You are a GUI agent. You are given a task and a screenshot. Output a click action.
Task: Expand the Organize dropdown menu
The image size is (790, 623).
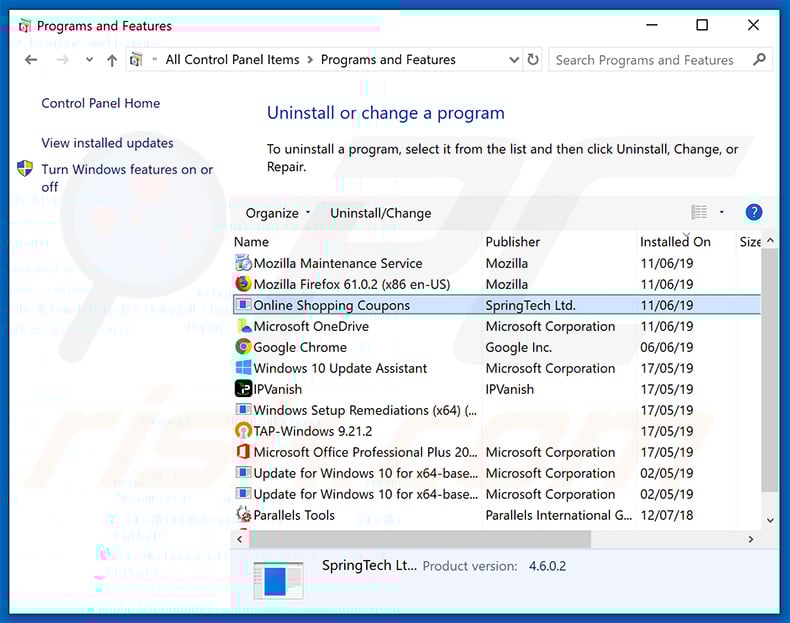279,213
